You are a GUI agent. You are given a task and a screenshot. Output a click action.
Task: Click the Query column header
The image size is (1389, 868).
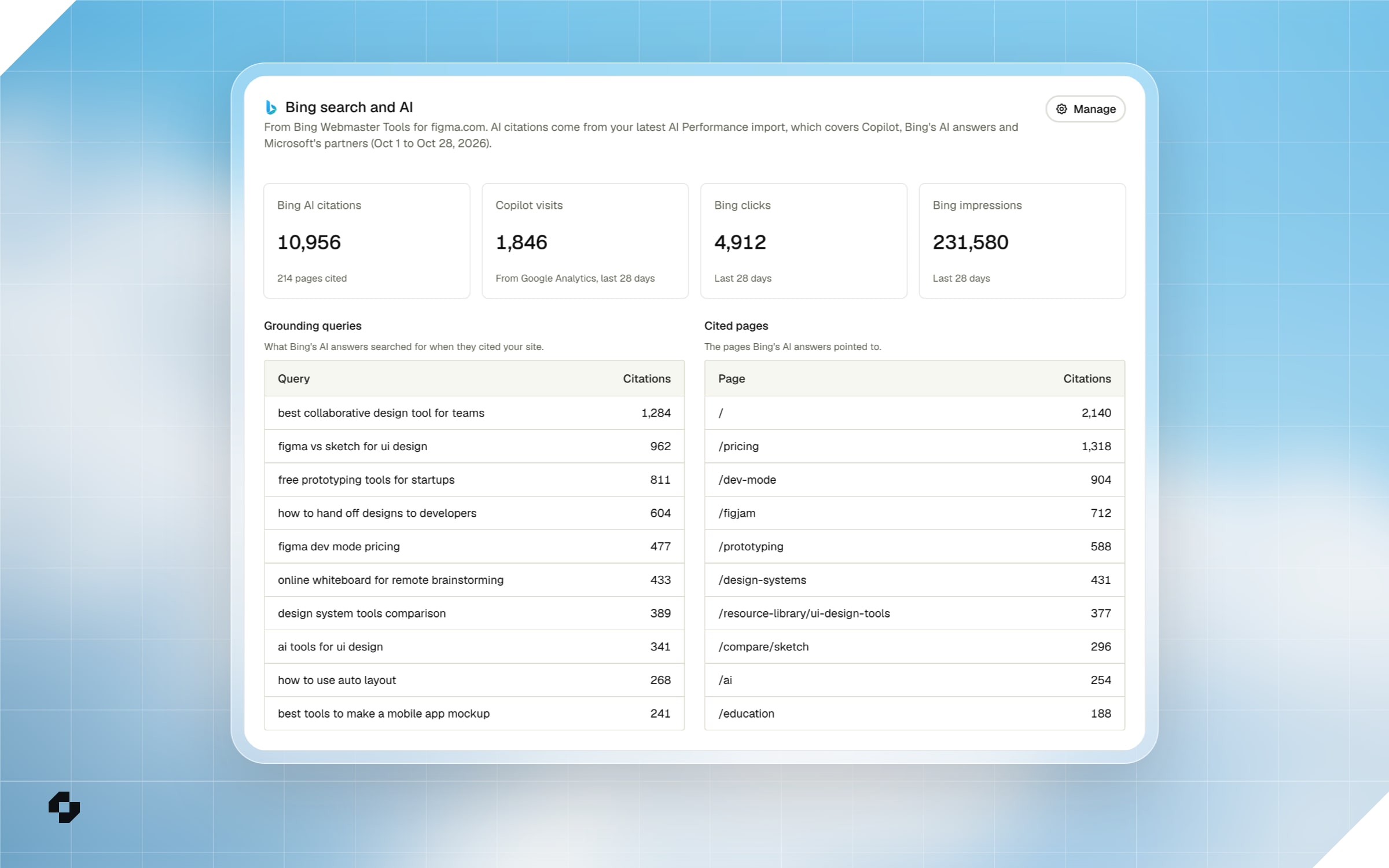tap(294, 378)
